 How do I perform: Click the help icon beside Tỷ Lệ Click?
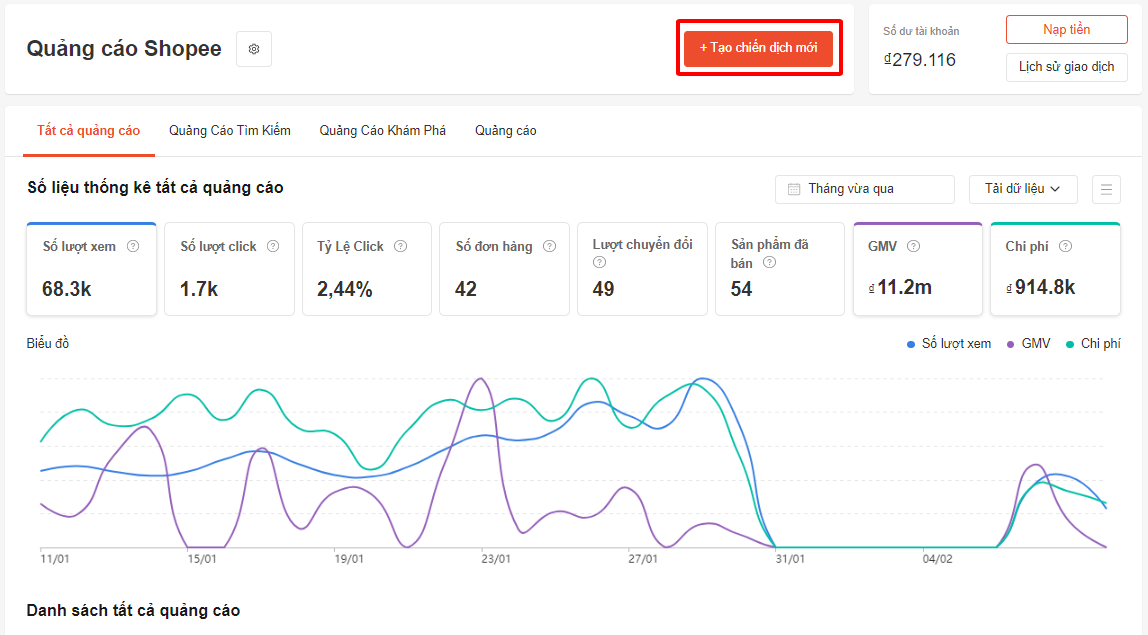pos(401,246)
